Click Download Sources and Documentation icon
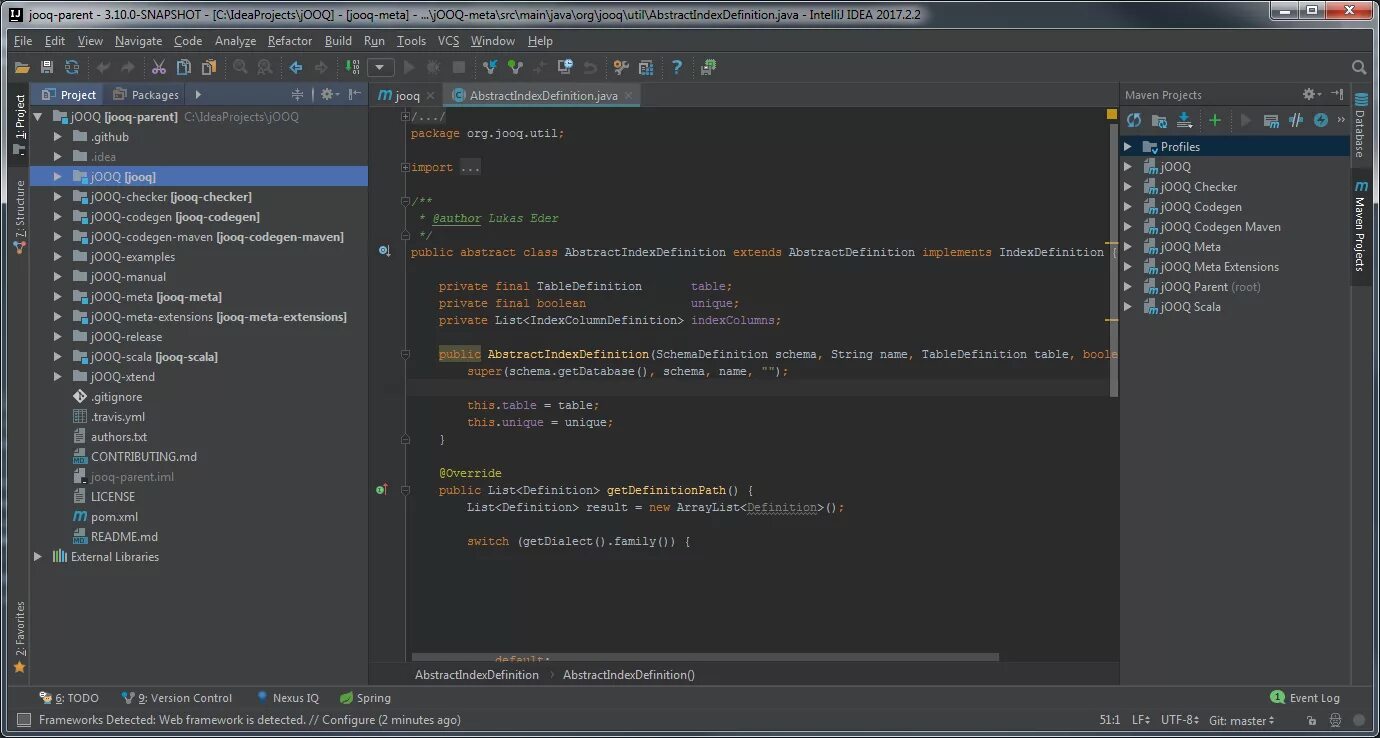The width and height of the screenshot is (1380, 738). click(1184, 120)
